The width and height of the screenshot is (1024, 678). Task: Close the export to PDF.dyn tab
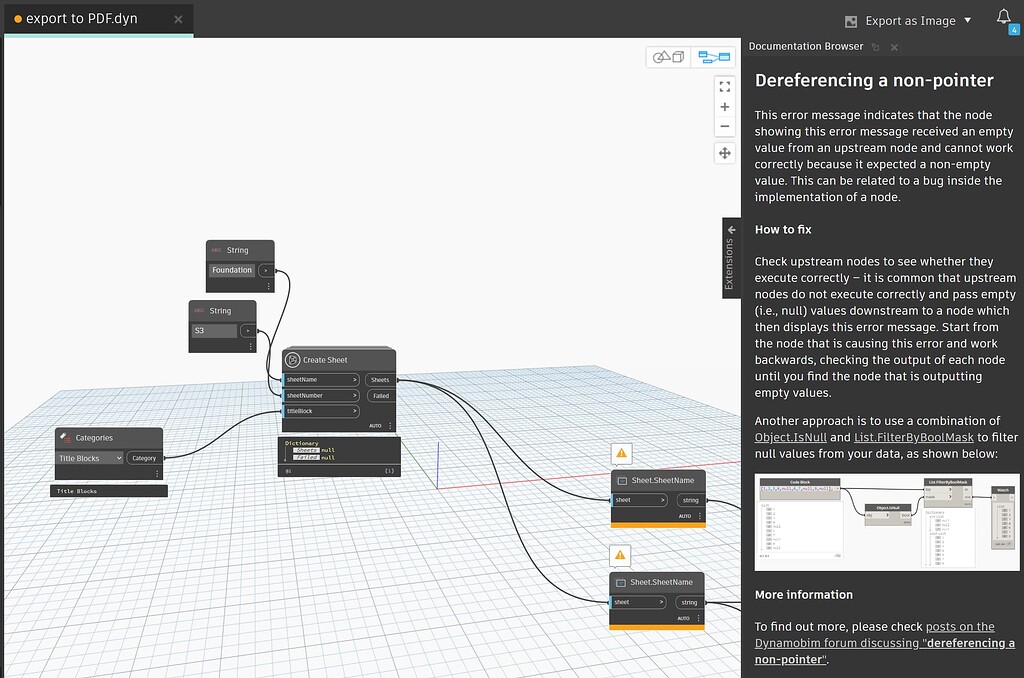pos(178,19)
